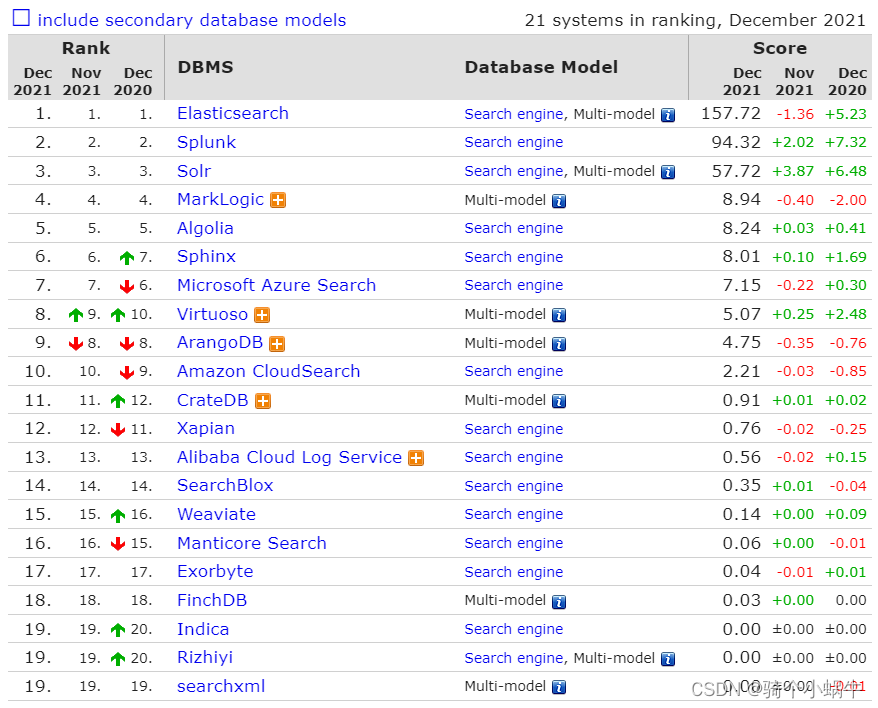Open the Manticore Search link
This screenshot has width=878, height=708.
click(x=252, y=543)
